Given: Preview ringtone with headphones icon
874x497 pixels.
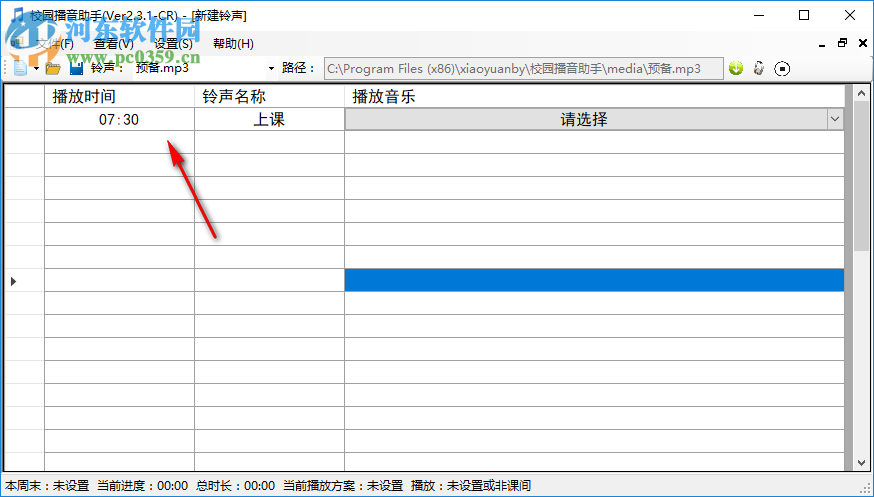Looking at the screenshot, I should coord(759,68).
